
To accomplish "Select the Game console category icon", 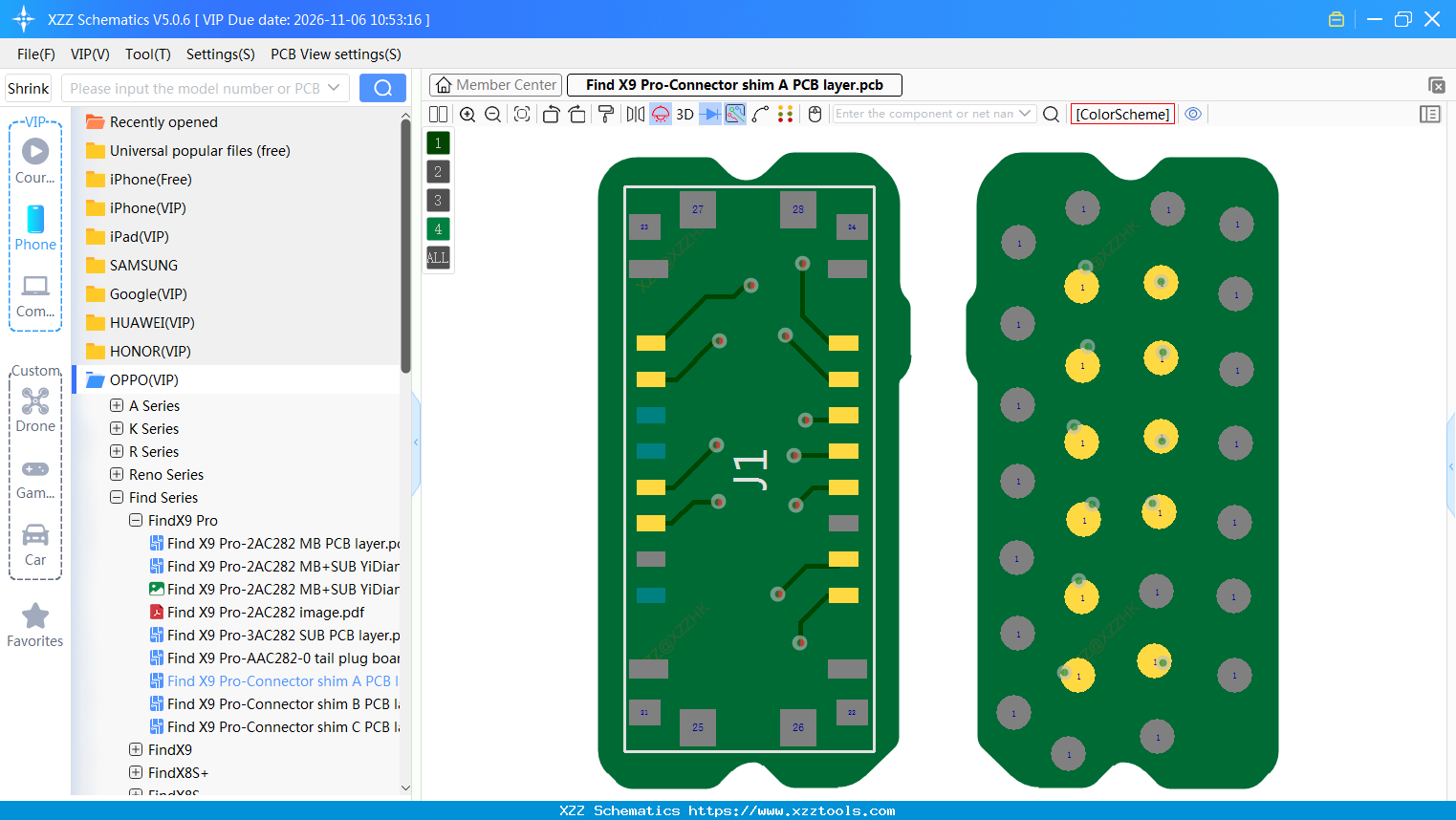I will click(35, 468).
